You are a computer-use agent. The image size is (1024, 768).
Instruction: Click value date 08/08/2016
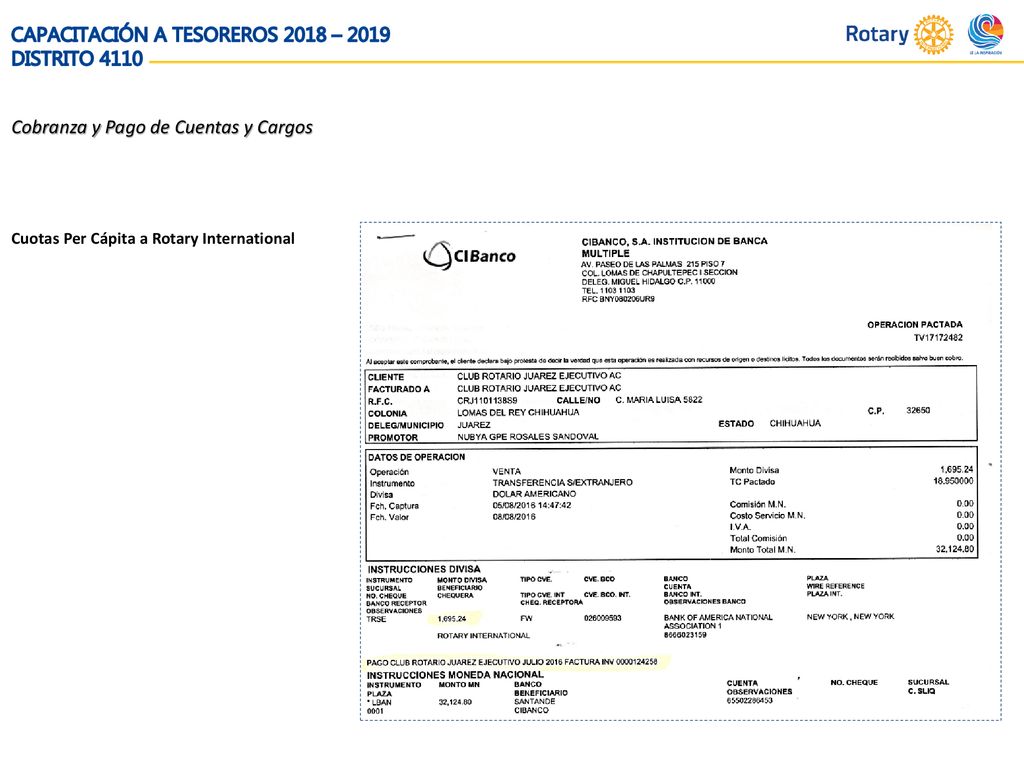(514, 517)
